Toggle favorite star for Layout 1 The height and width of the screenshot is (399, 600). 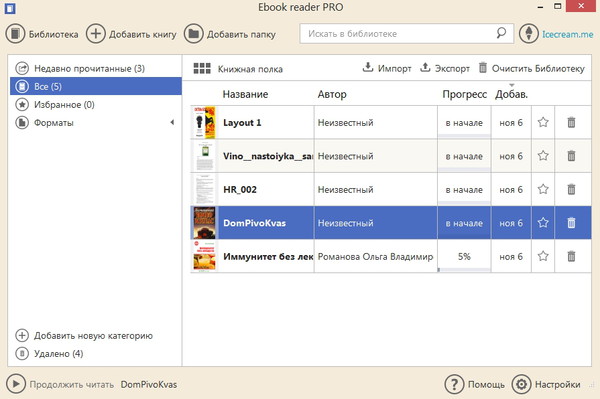click(543, 122)
